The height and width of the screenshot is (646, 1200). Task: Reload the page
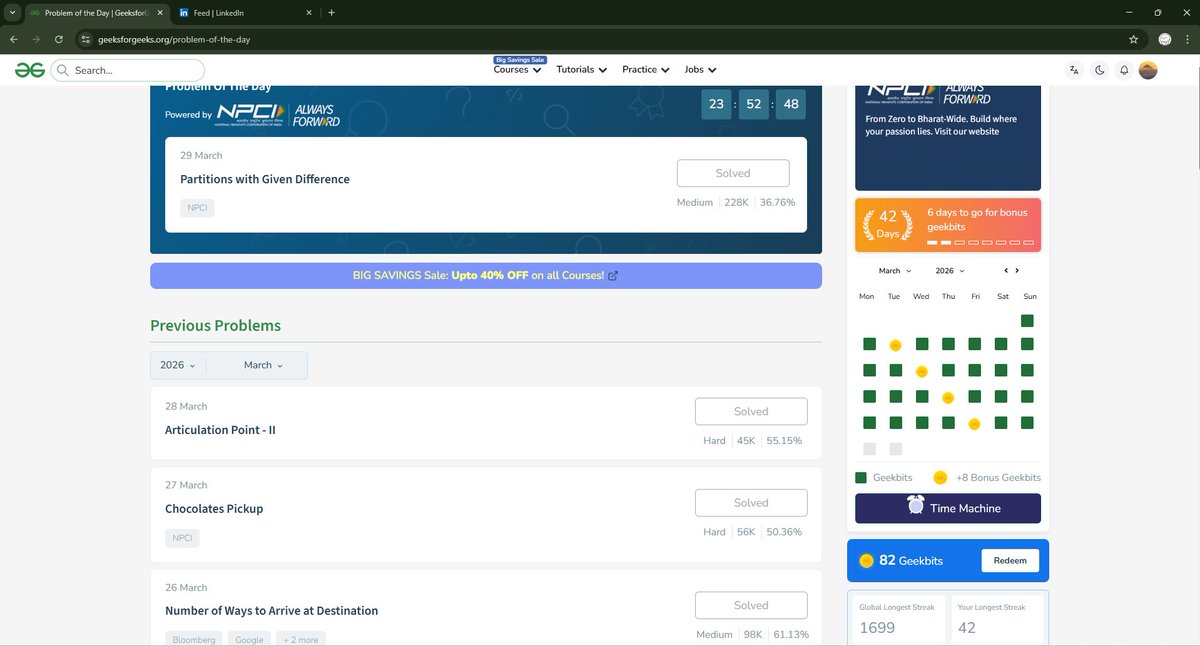point(59,39)
